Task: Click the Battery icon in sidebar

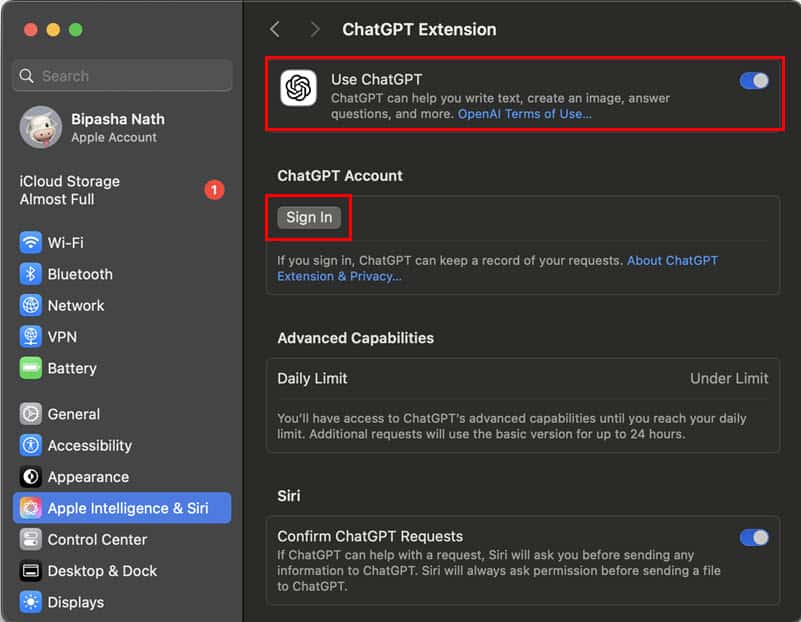Action: pos(31,368)
